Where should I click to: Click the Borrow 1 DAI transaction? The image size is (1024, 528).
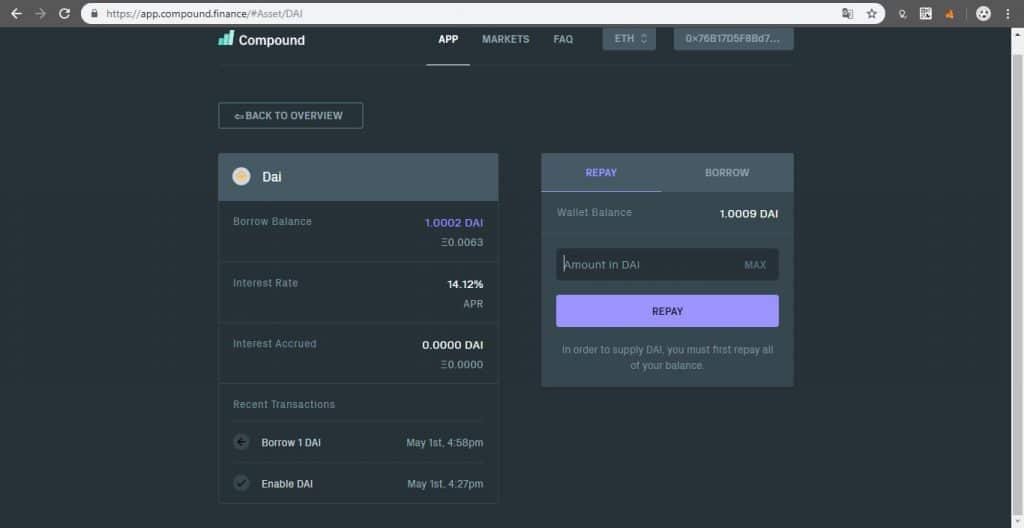pyautogui.click(x=358, y=442)
